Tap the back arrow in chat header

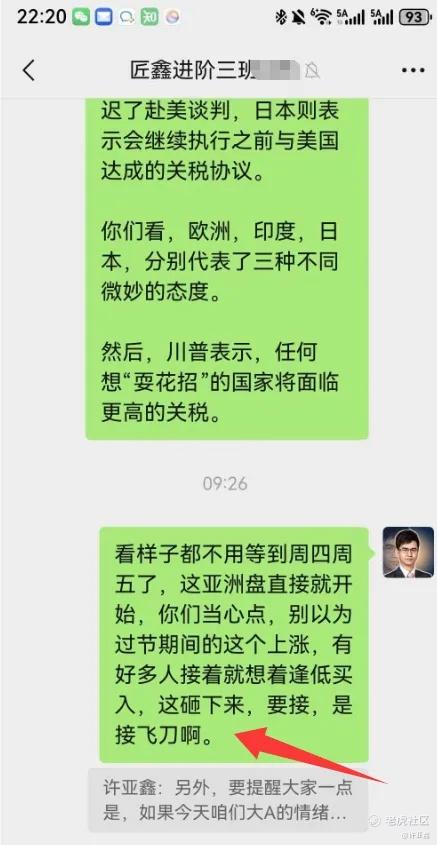pyautogui.click(x=28, y=71)
